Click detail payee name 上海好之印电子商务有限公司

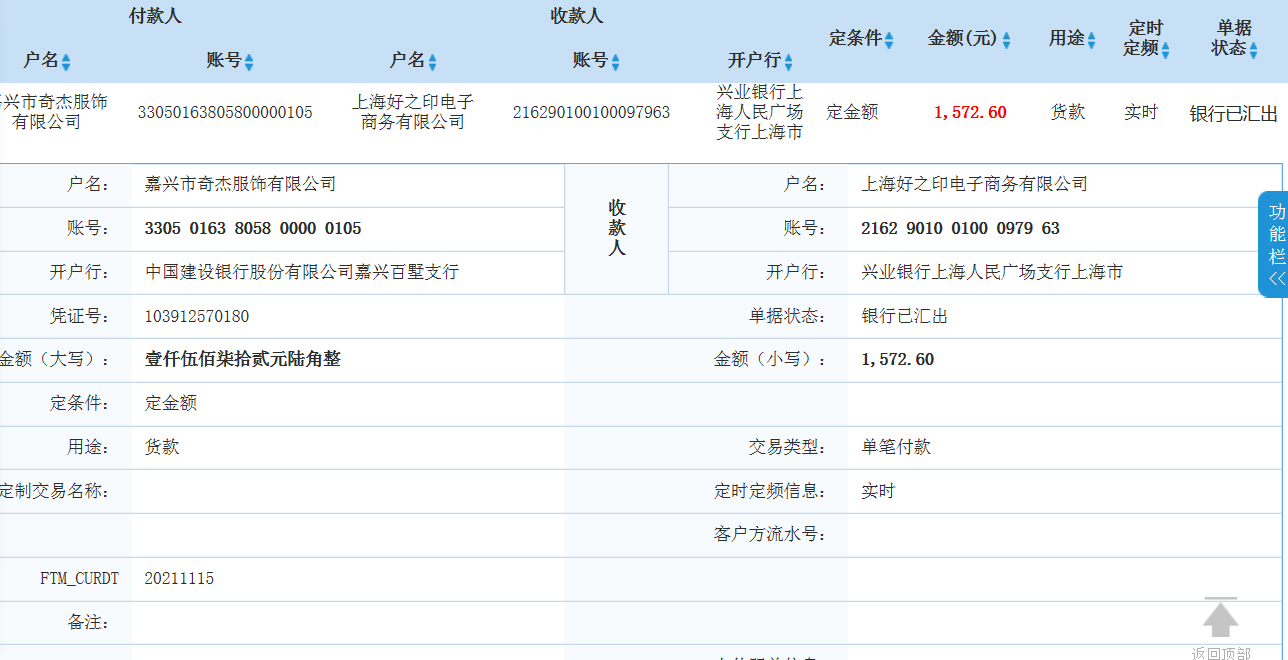click(x=975, y=184)
